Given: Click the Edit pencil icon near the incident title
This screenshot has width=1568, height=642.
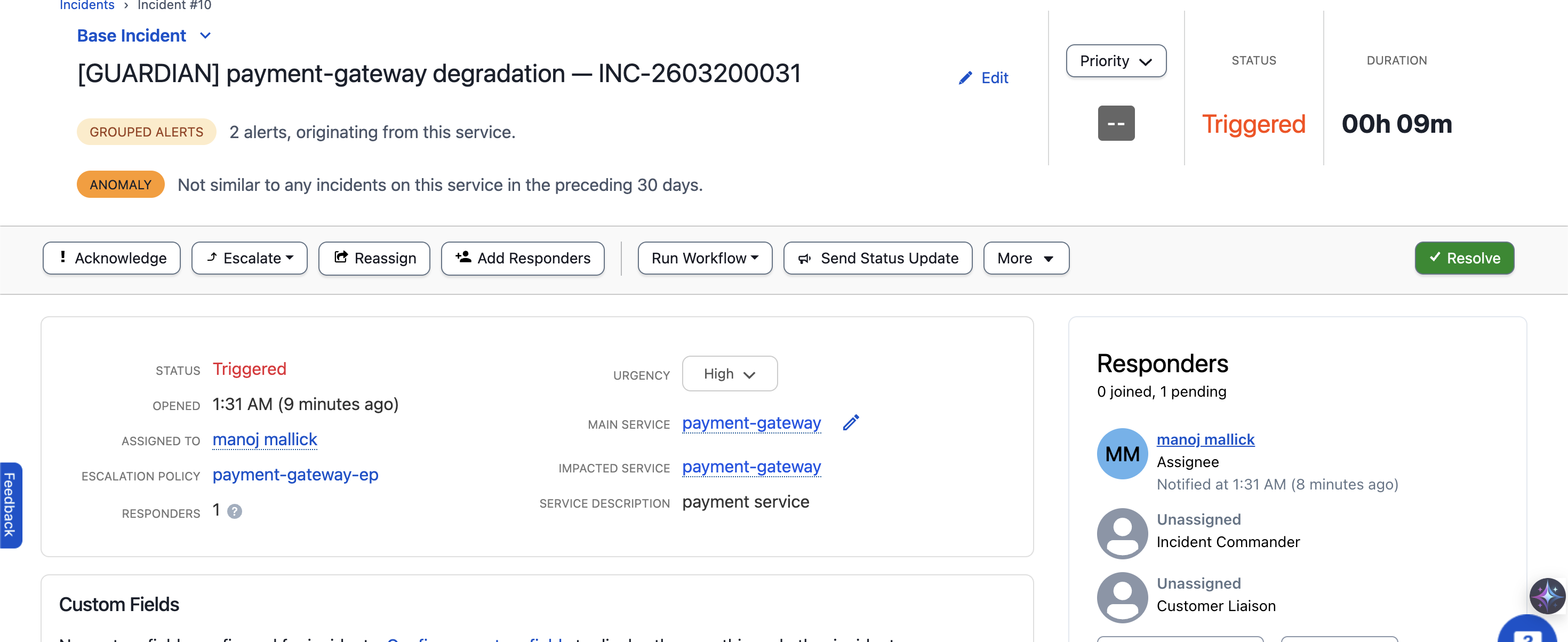Looking at the screenshot, I should coord(965,77).
